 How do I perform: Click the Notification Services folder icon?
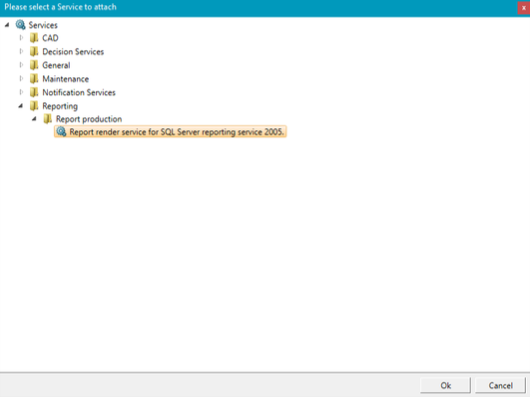(x=34, y=92)
